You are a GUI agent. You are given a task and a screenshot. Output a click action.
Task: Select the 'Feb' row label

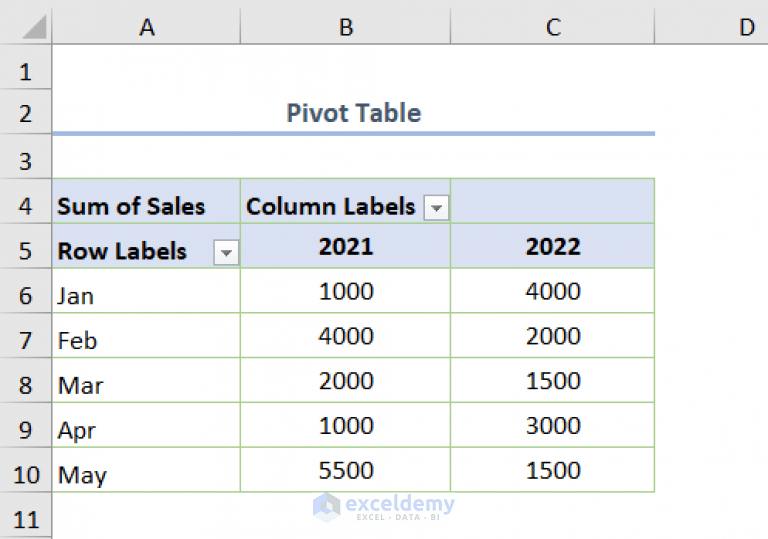point(146,336)
